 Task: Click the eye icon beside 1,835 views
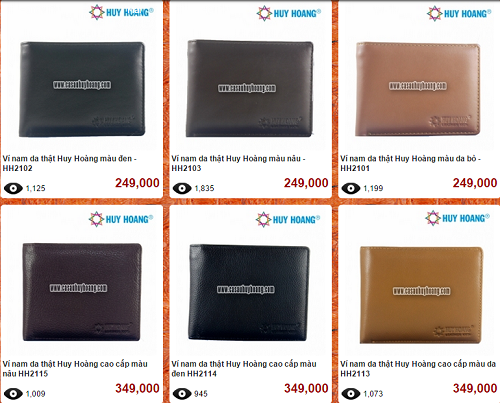coord(182,189)
